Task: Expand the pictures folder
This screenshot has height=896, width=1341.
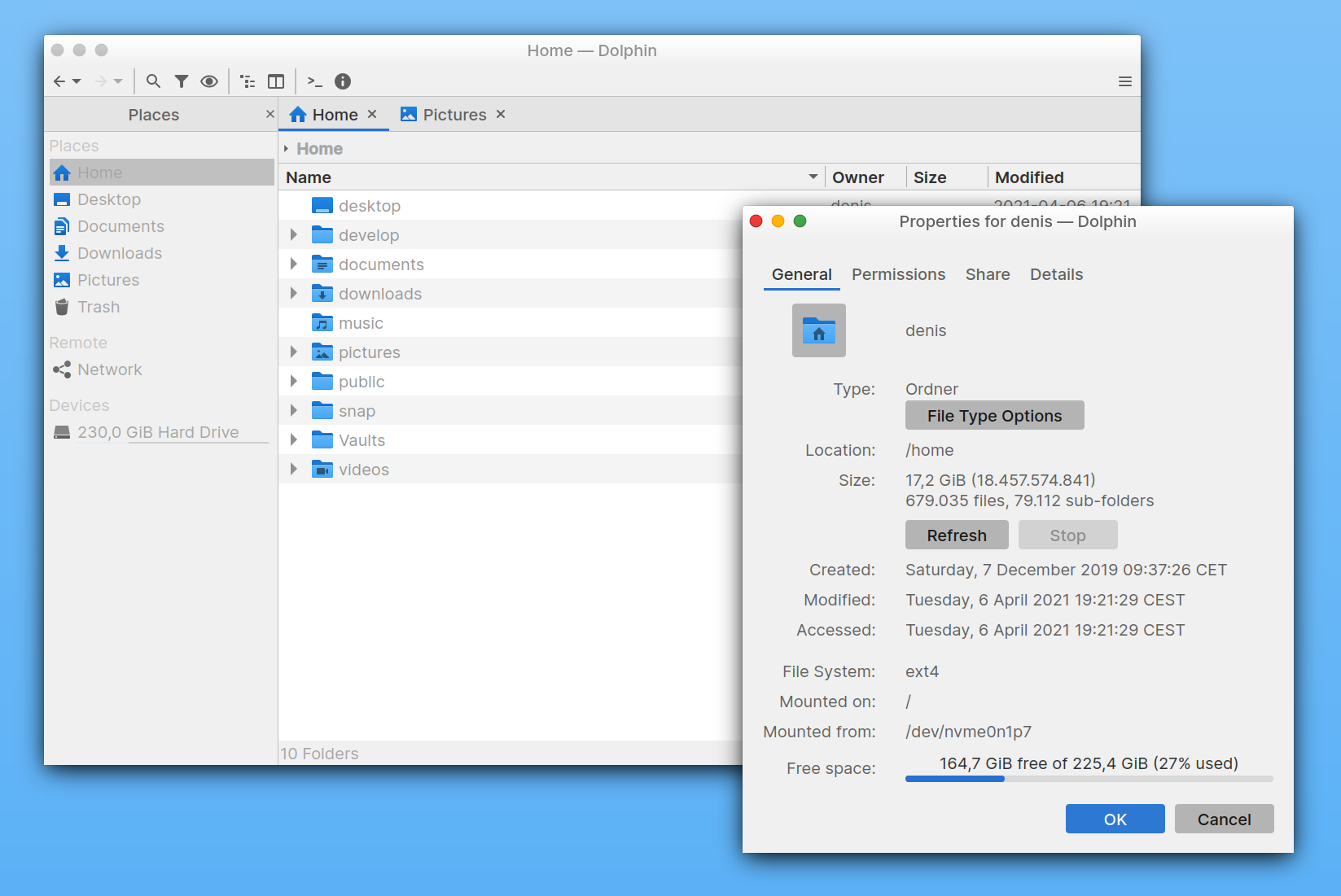Action: (294, 352)
